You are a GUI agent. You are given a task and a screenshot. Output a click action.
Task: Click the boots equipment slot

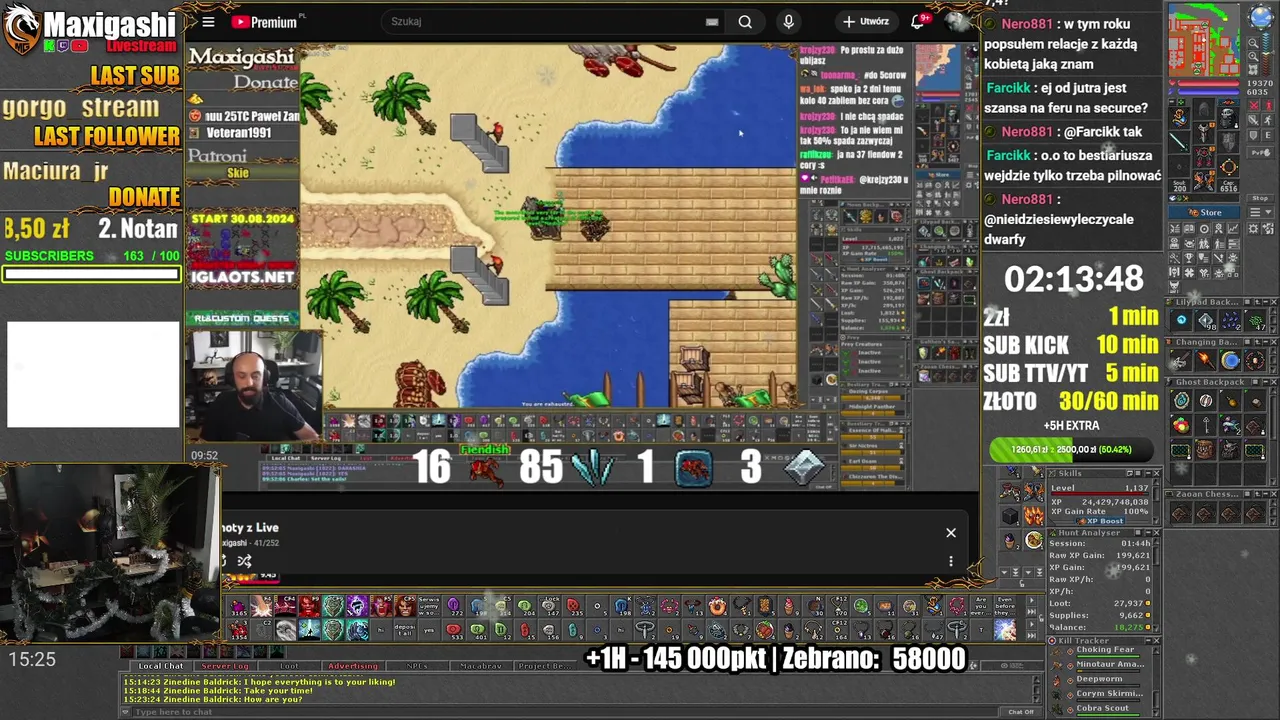[x=1204, y=180]
